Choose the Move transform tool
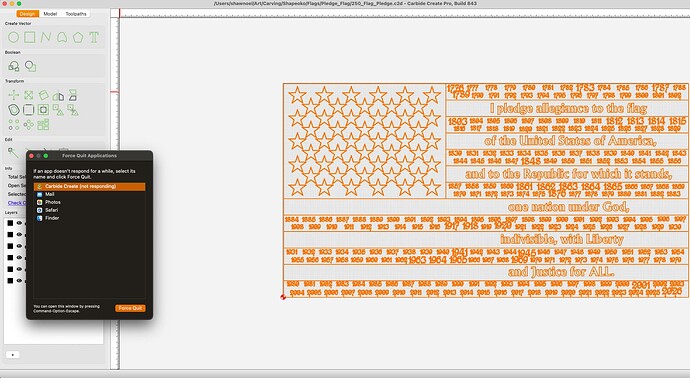Image resolution: width=690 pixels, height=378 pixels. (x=14, y=95)
